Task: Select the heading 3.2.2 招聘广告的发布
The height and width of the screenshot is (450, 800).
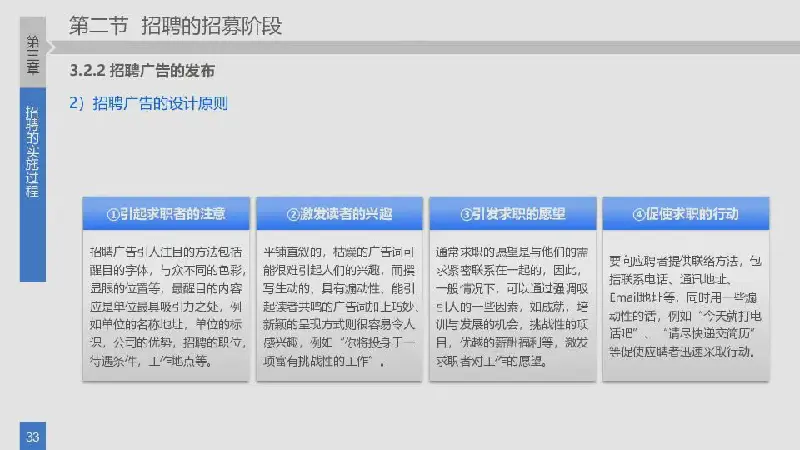Action: click(142, 70)
